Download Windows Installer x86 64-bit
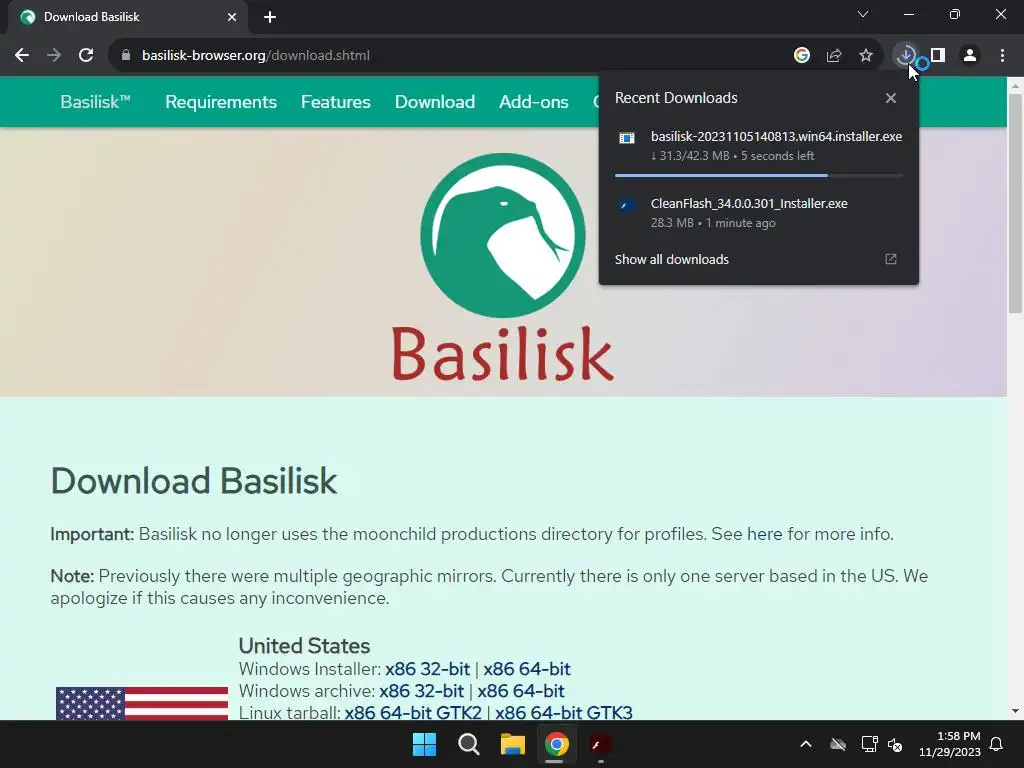Image resolution: width=1024 pixels, height=768 pixels. (526, 669)
